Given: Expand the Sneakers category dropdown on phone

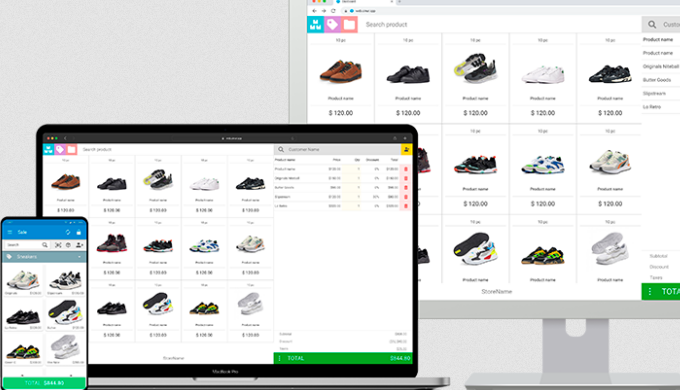Looking at the screenshot, I should [x=79, y=257].
